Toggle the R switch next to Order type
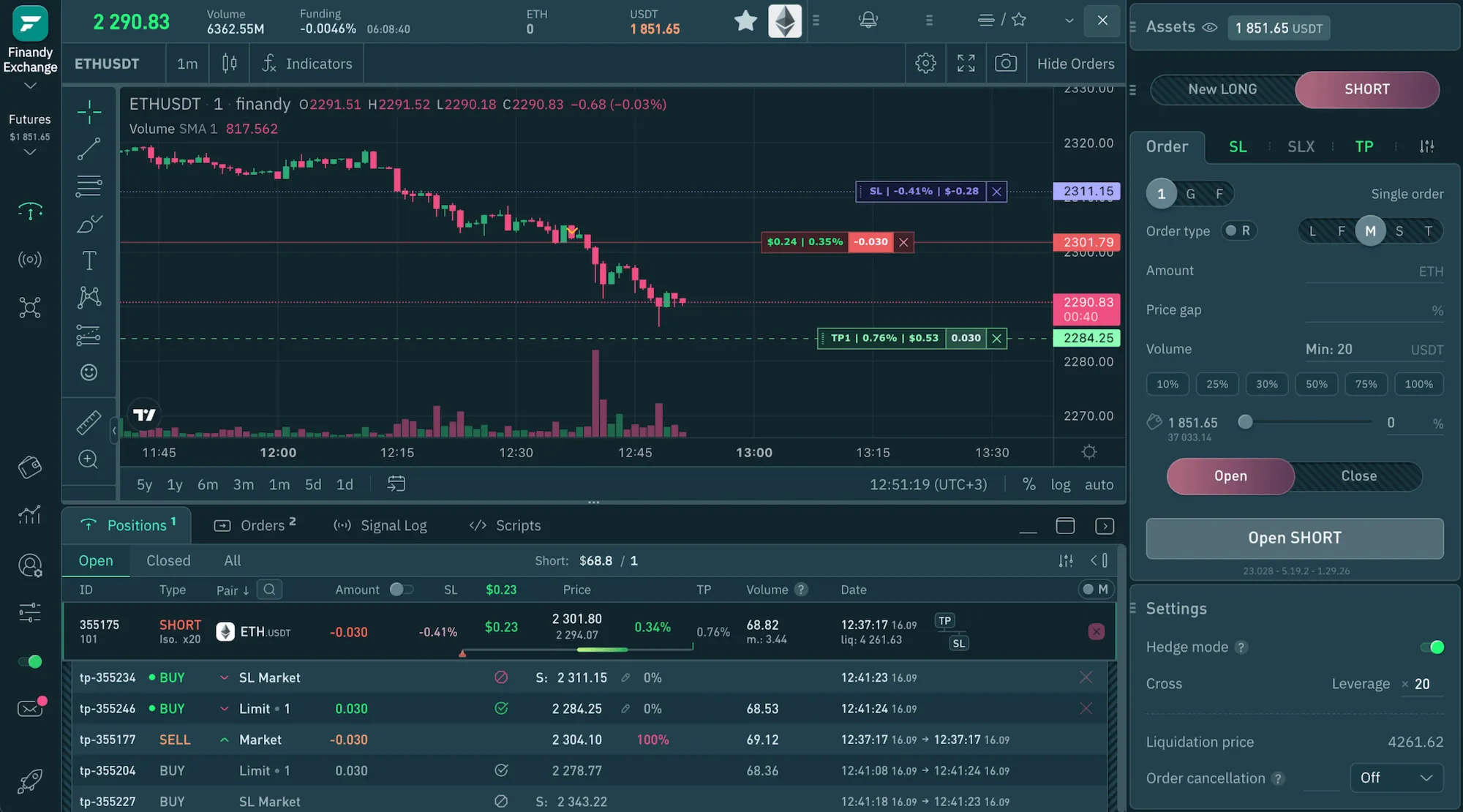1463x812 pixels. pyautogui.click(x=1241, y=230)
